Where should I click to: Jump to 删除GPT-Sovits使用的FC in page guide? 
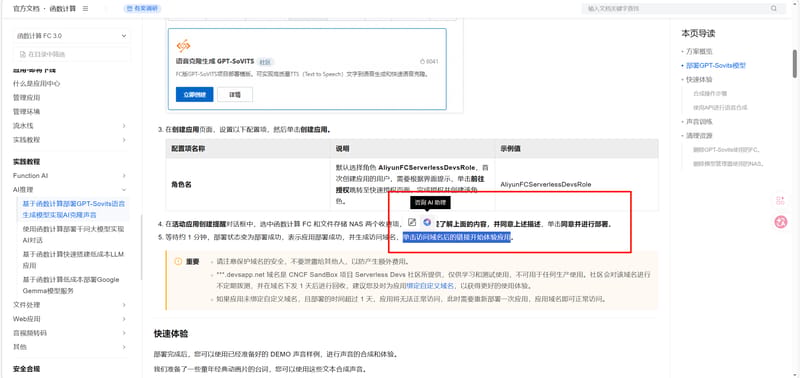(x=727, y=150)
